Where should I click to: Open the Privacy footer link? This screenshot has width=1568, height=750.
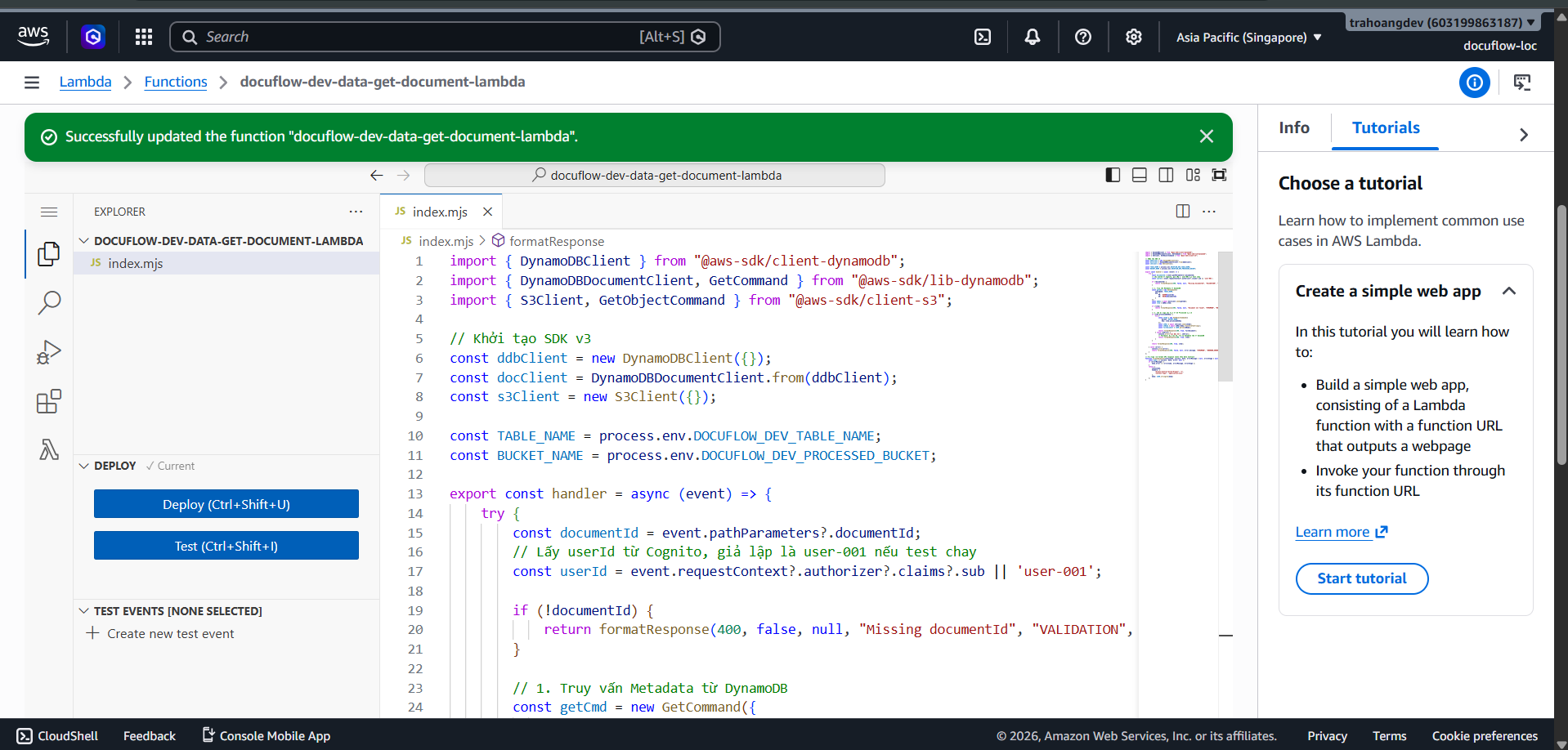coord(1327,735)
